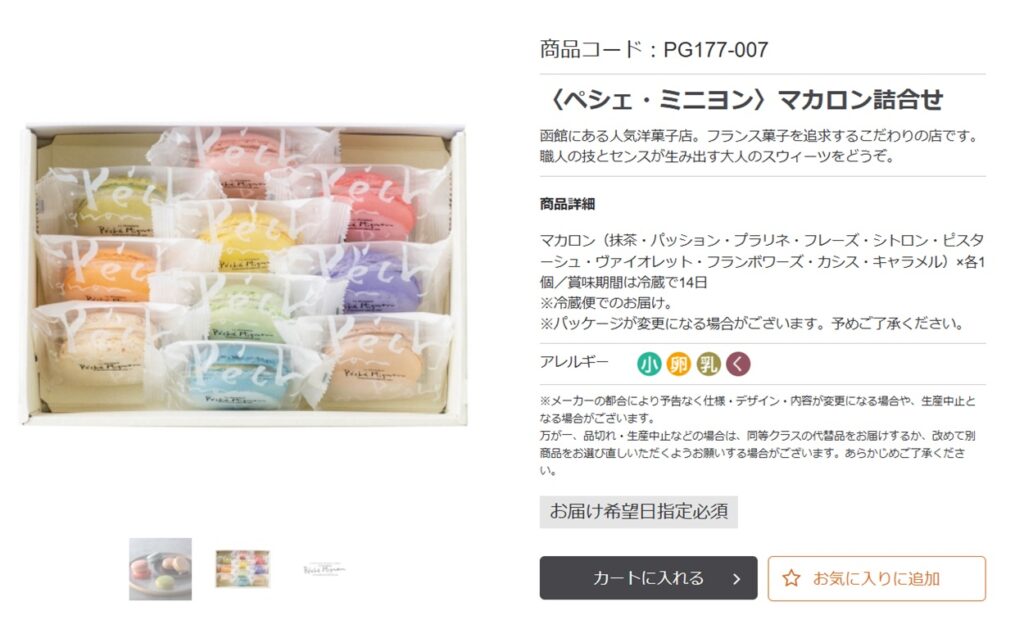
Task: Click the product code PG177-007
Action: (x=716, y=50)
